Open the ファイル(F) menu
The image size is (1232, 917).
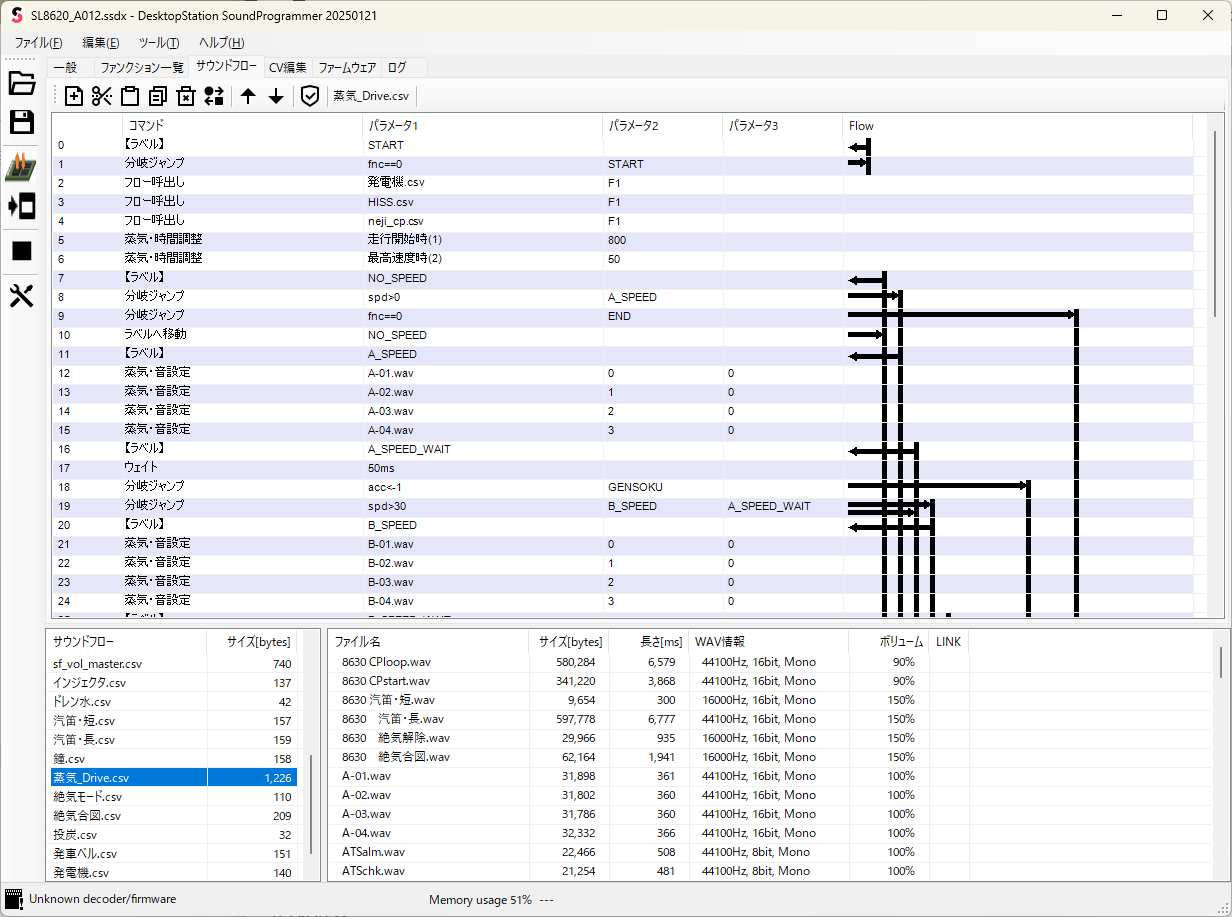click(x=38, y=43)
